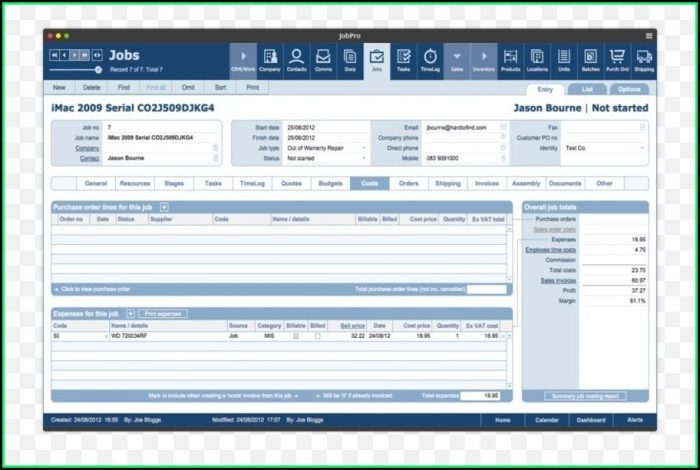Screen dimensions: 700x470
Task: Go Home from the footer bar
Action: (503, 420)
